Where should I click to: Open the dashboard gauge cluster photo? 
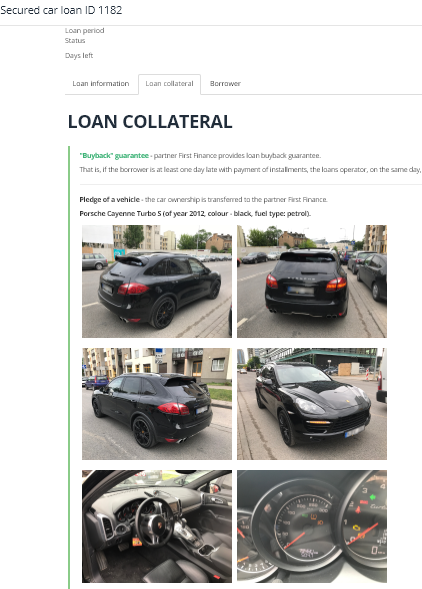312,526
